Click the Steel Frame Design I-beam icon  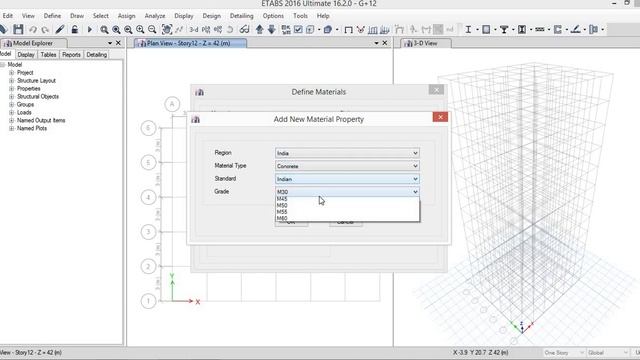(x=468, y=29)
